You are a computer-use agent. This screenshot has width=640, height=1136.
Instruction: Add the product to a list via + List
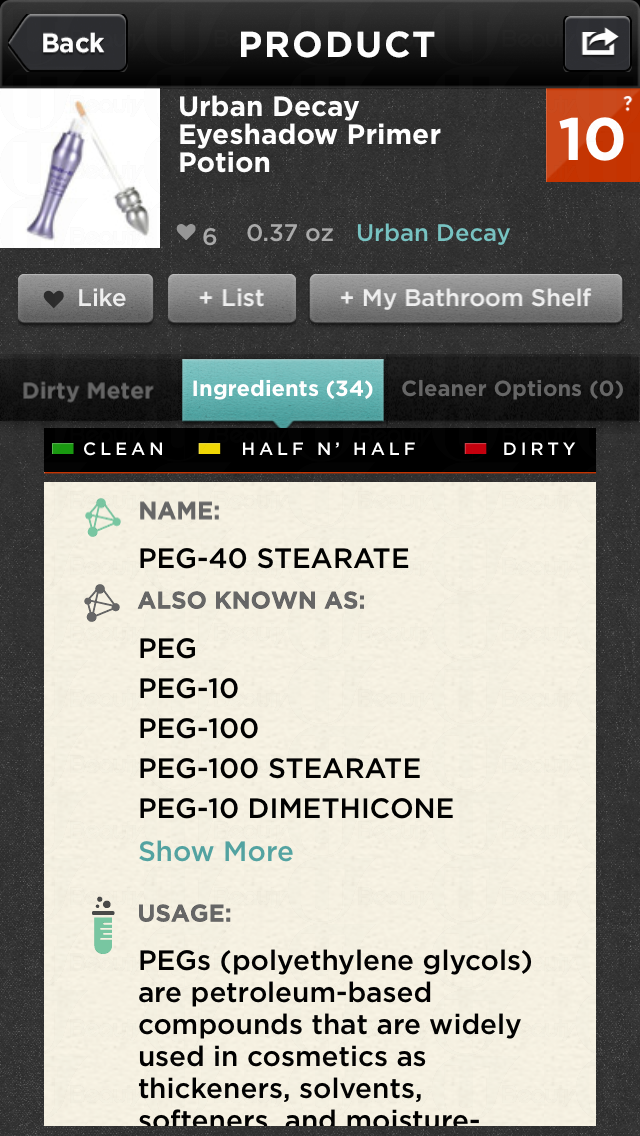[x=231, y=297]
